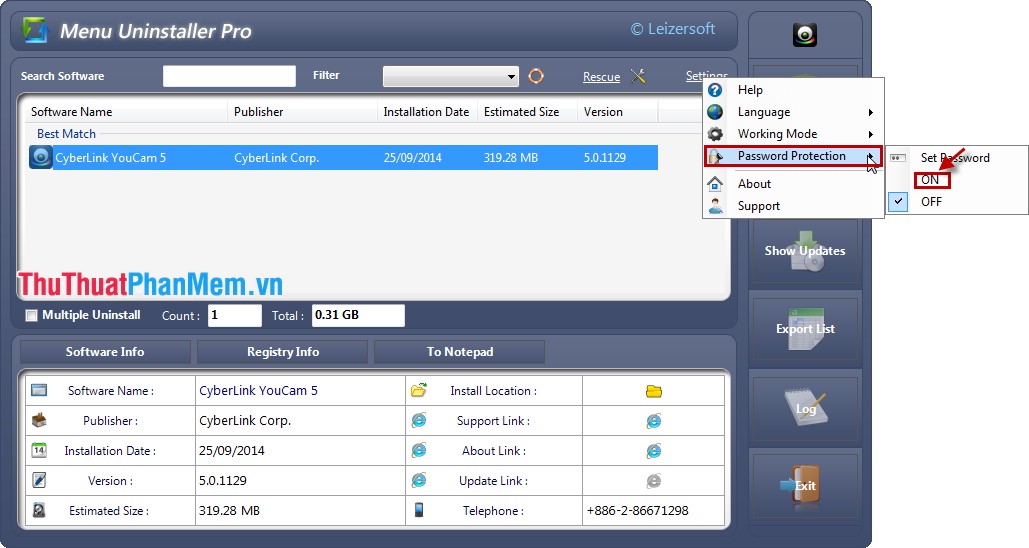This screenshot has height=548, width=1029.
Task: Open the Install Location folder icon
Action: pyautogui.click(x=654, y=391)
